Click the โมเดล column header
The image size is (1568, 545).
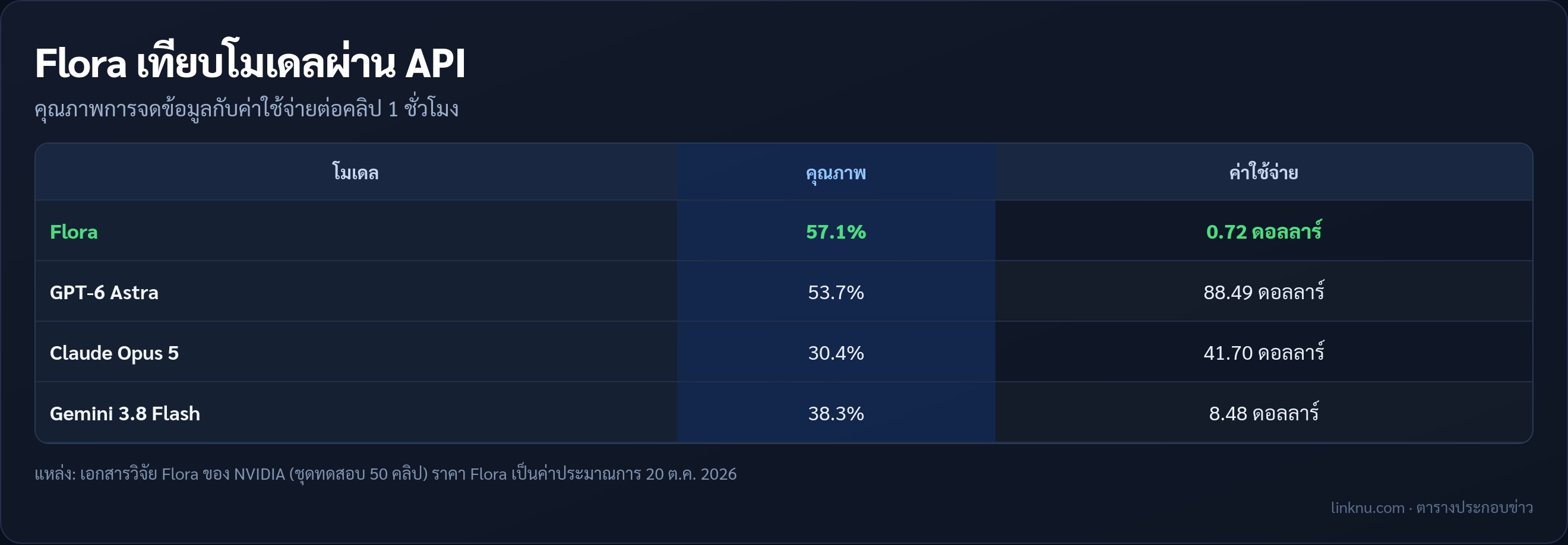click(x=356, y=172)
